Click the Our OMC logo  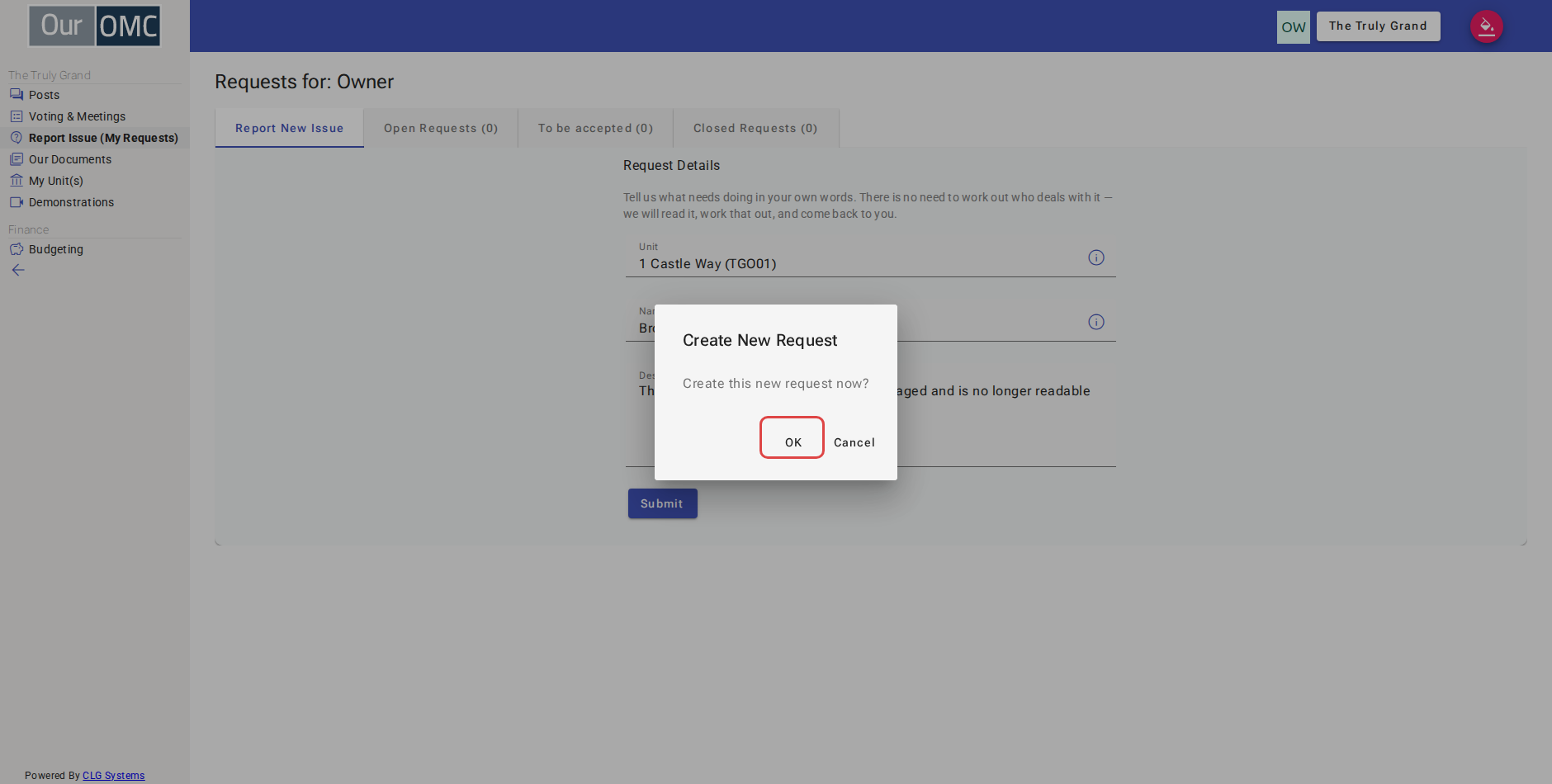pos(95,26)
